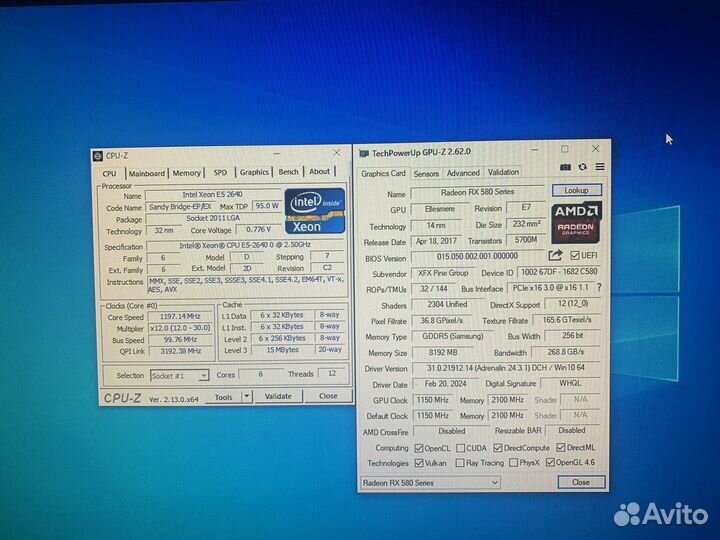Click the Memory Type value GDDR5 (Samsung)
The height and width of the screenshot is (540, 720).
453,336
